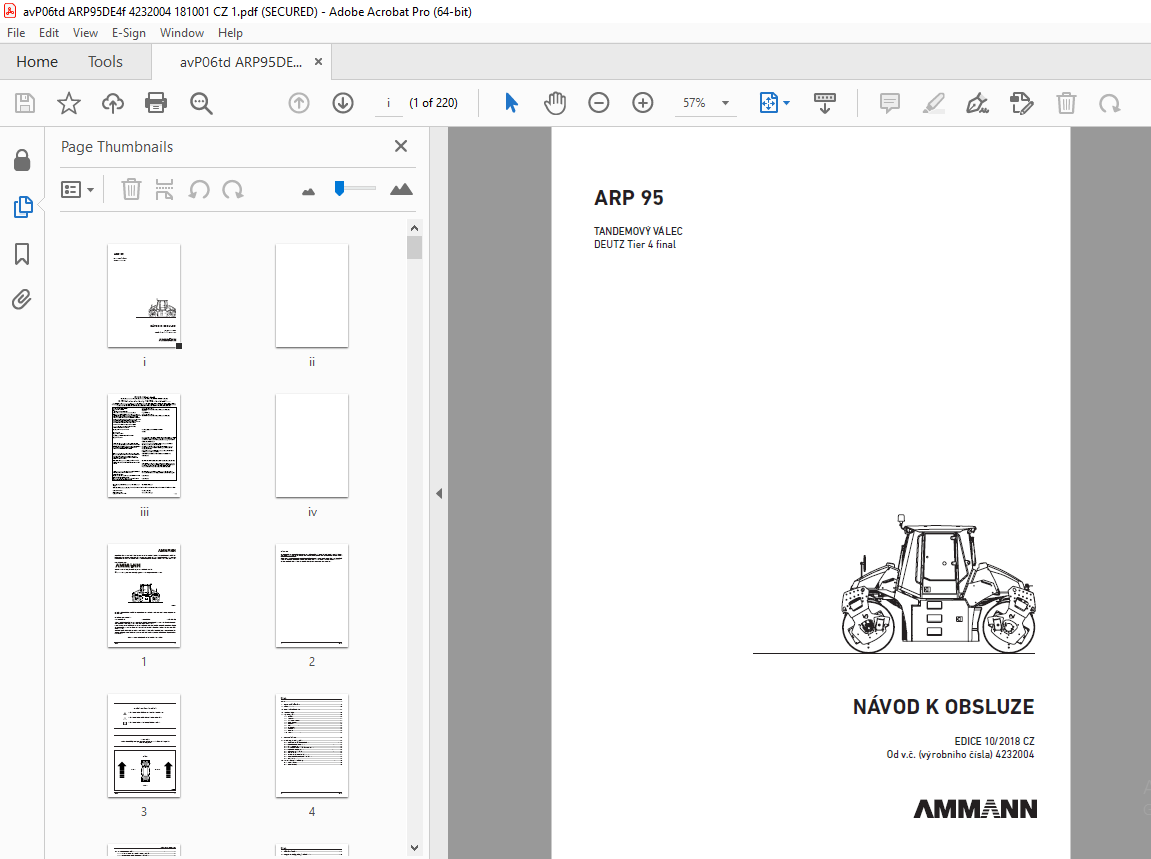Select the Highlight text tool
The width and height of the screenshot is (1151, 859).
point(934,103)
